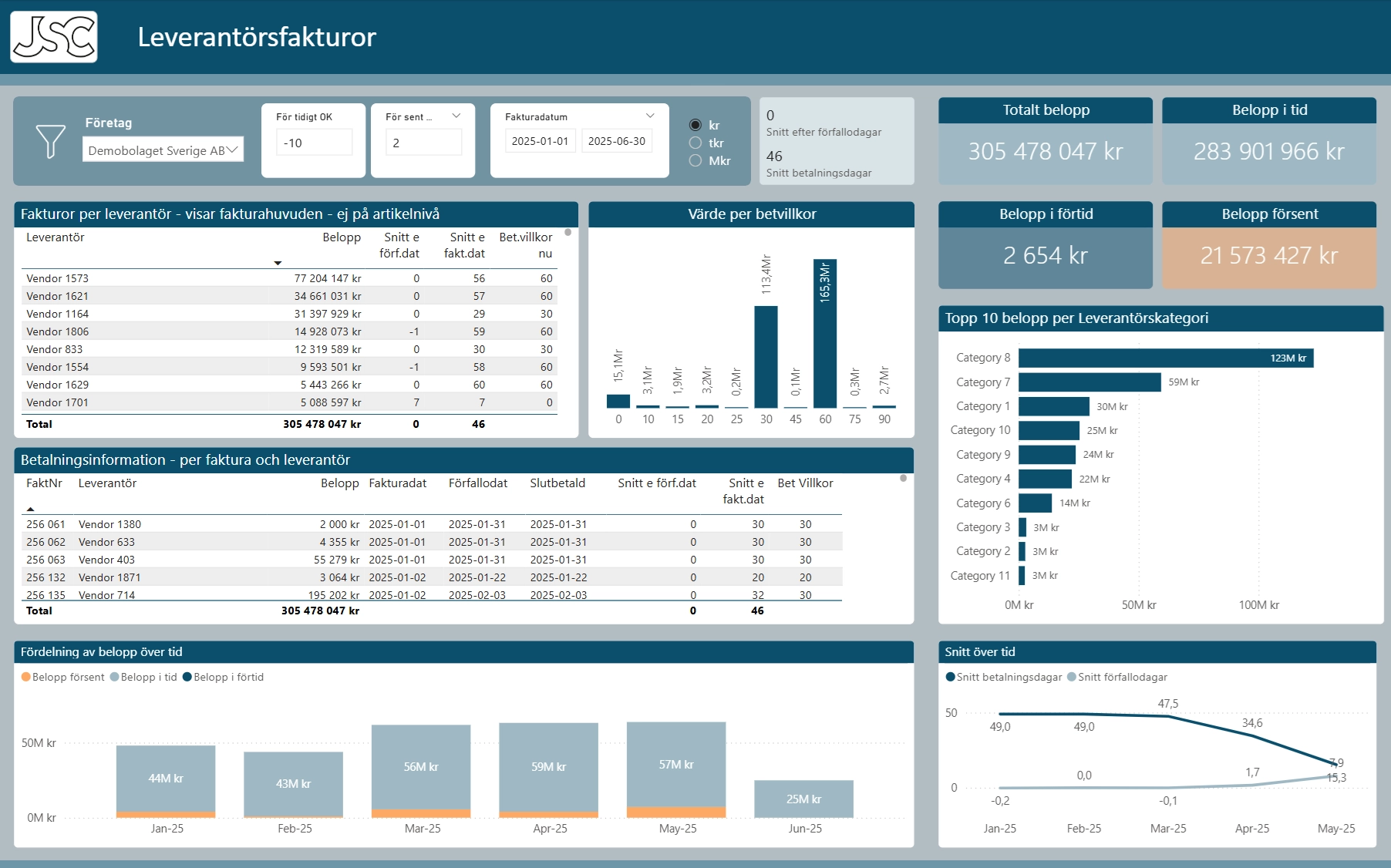Click sort arrow under FaktNr column
This screenshot has height=868, width=1391.
(31, 510)
